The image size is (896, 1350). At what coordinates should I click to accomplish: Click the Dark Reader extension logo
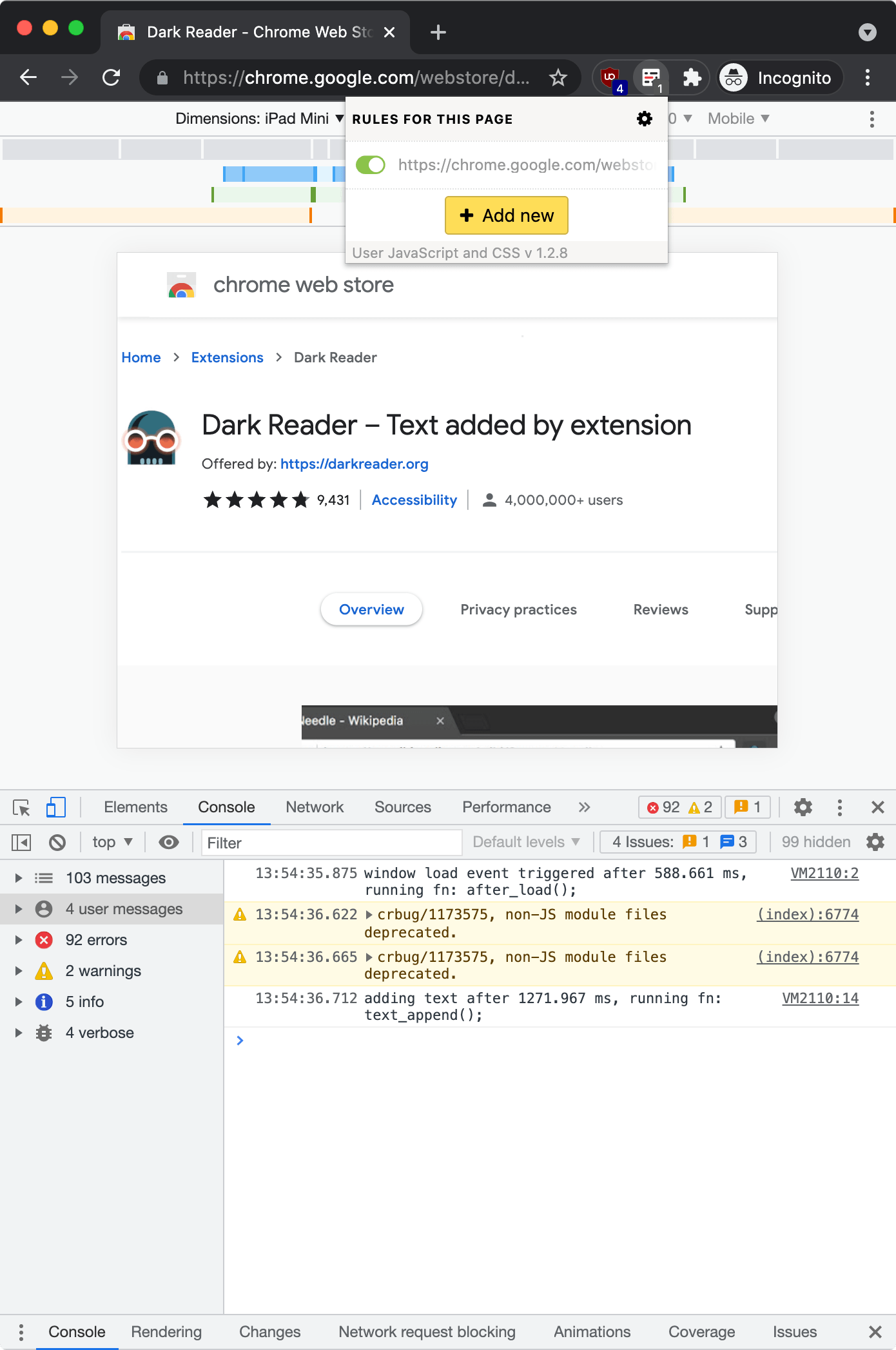151,438
